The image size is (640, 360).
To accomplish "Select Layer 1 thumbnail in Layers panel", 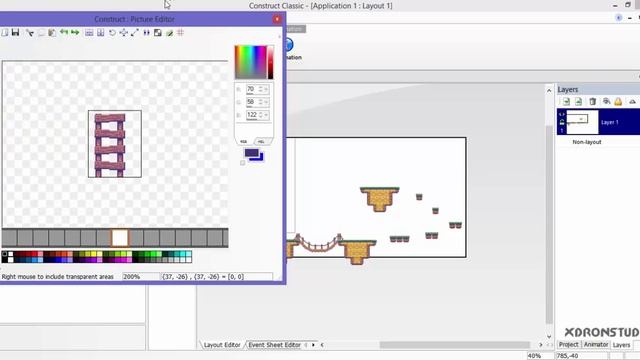I will [x=582, y=122].
